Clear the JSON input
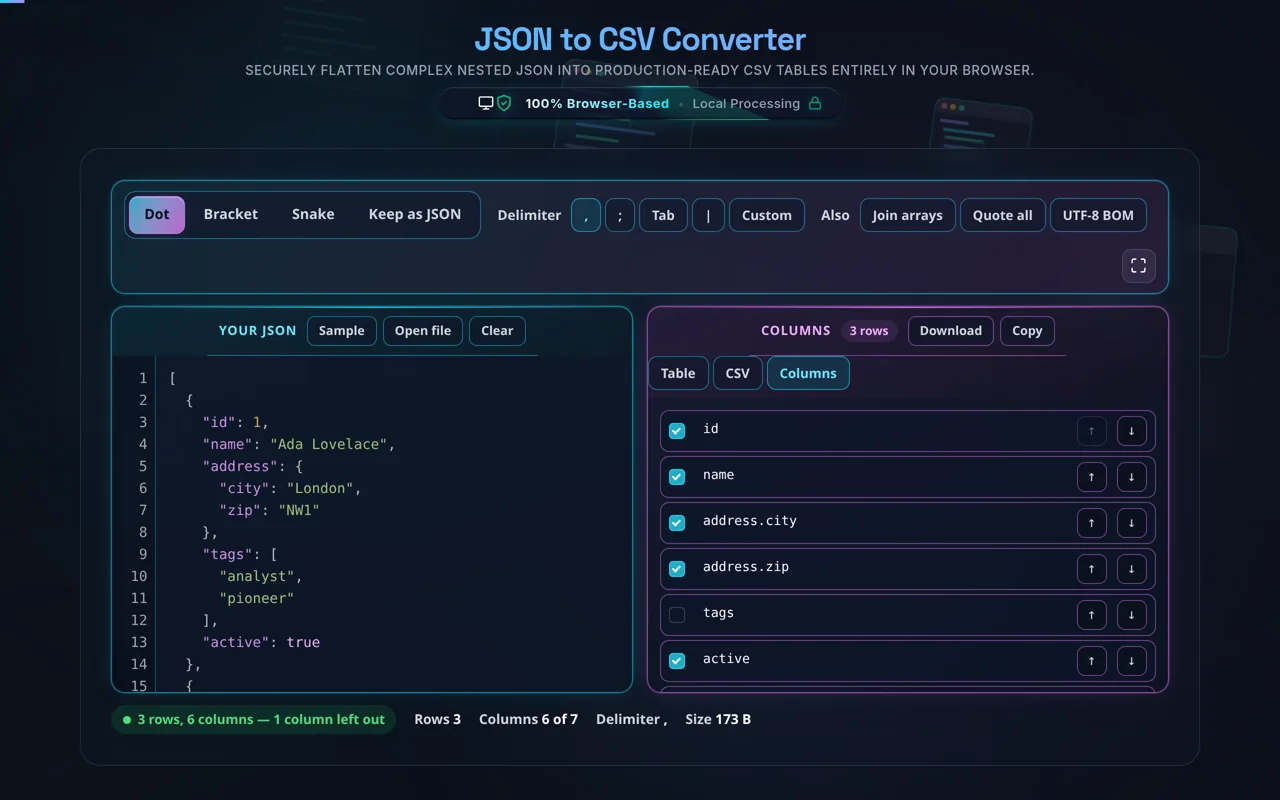 (x=497, y=331)
